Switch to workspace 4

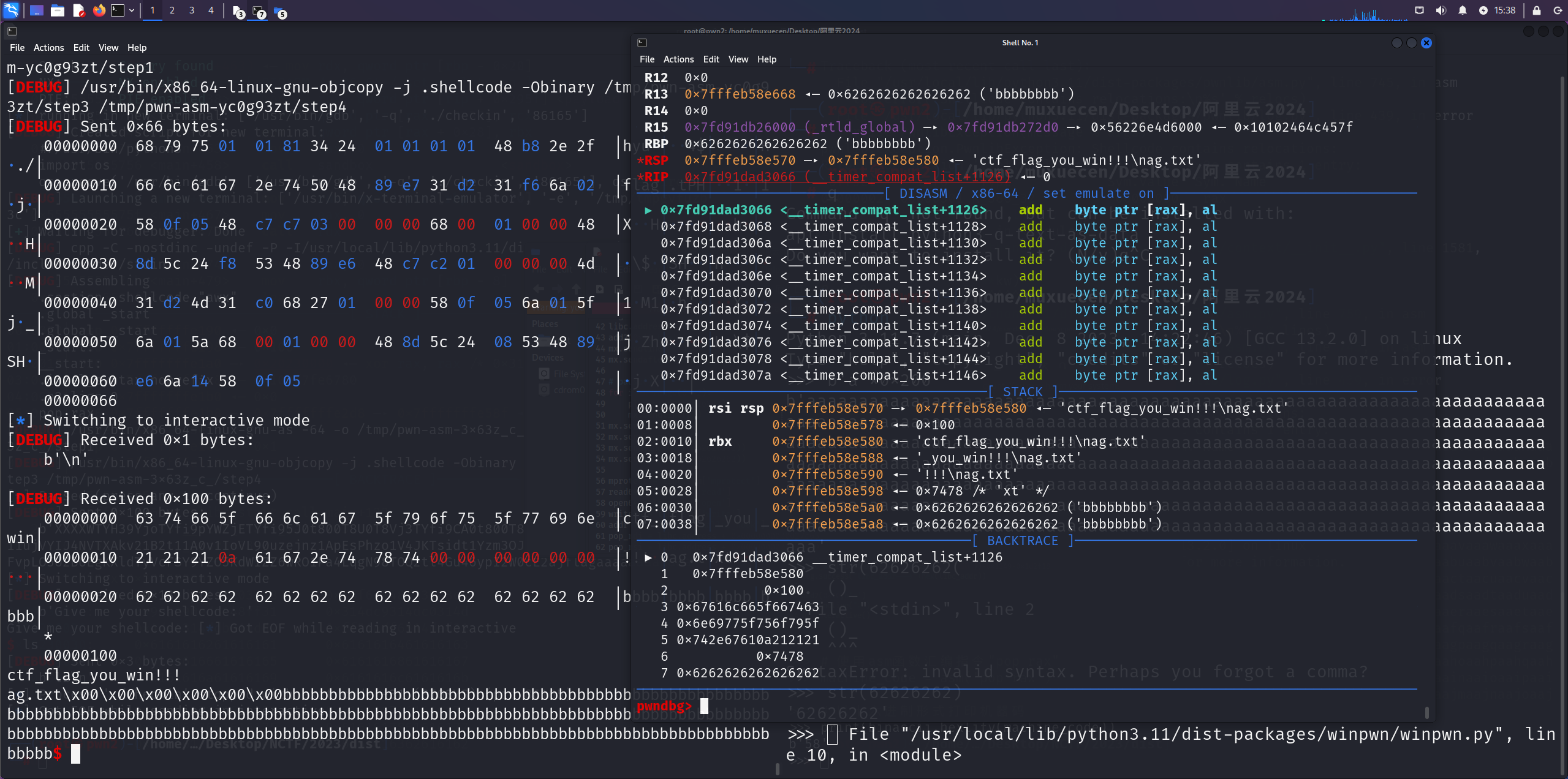[x=211, y=10]
